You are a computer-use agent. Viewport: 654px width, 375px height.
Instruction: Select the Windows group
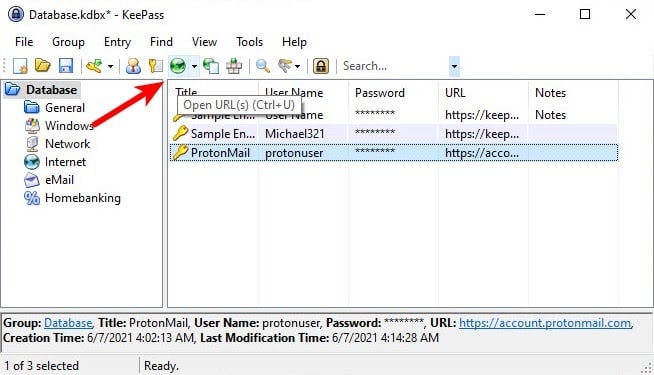pyautogui.click(x=69, y=126)
